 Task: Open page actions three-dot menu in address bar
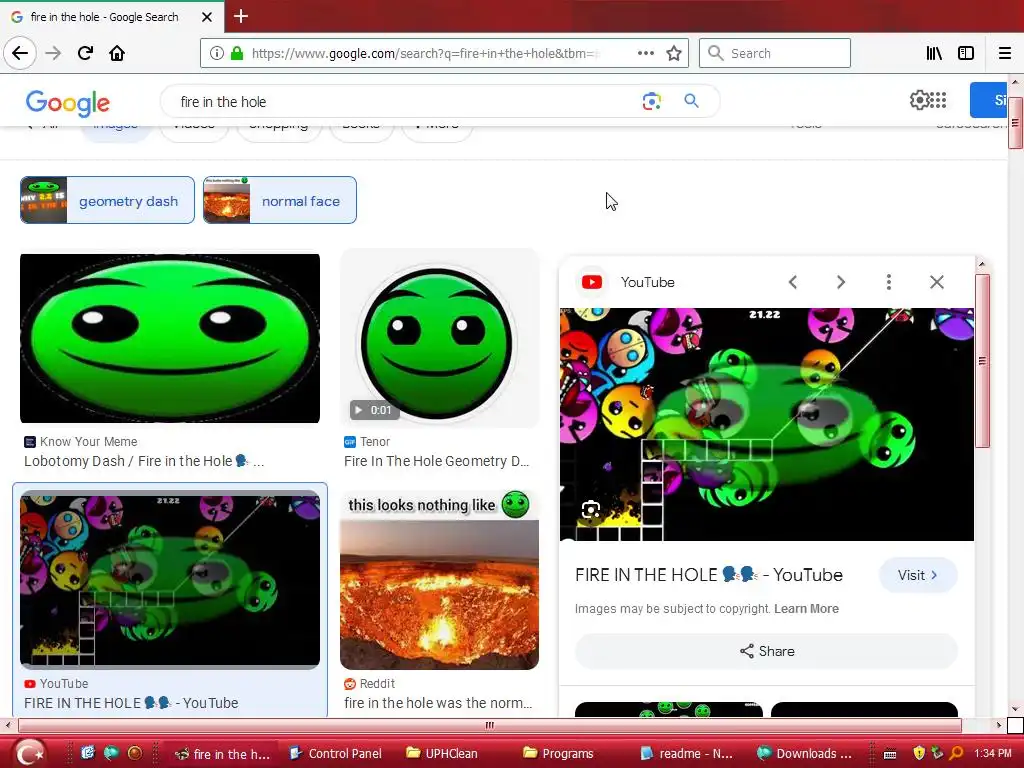coord(645,53)
